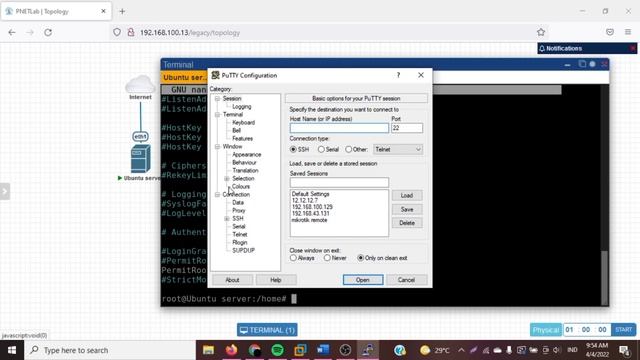Close the Notifications panel
Viewport: 640px width, 360px height.
tap(632, 49)
